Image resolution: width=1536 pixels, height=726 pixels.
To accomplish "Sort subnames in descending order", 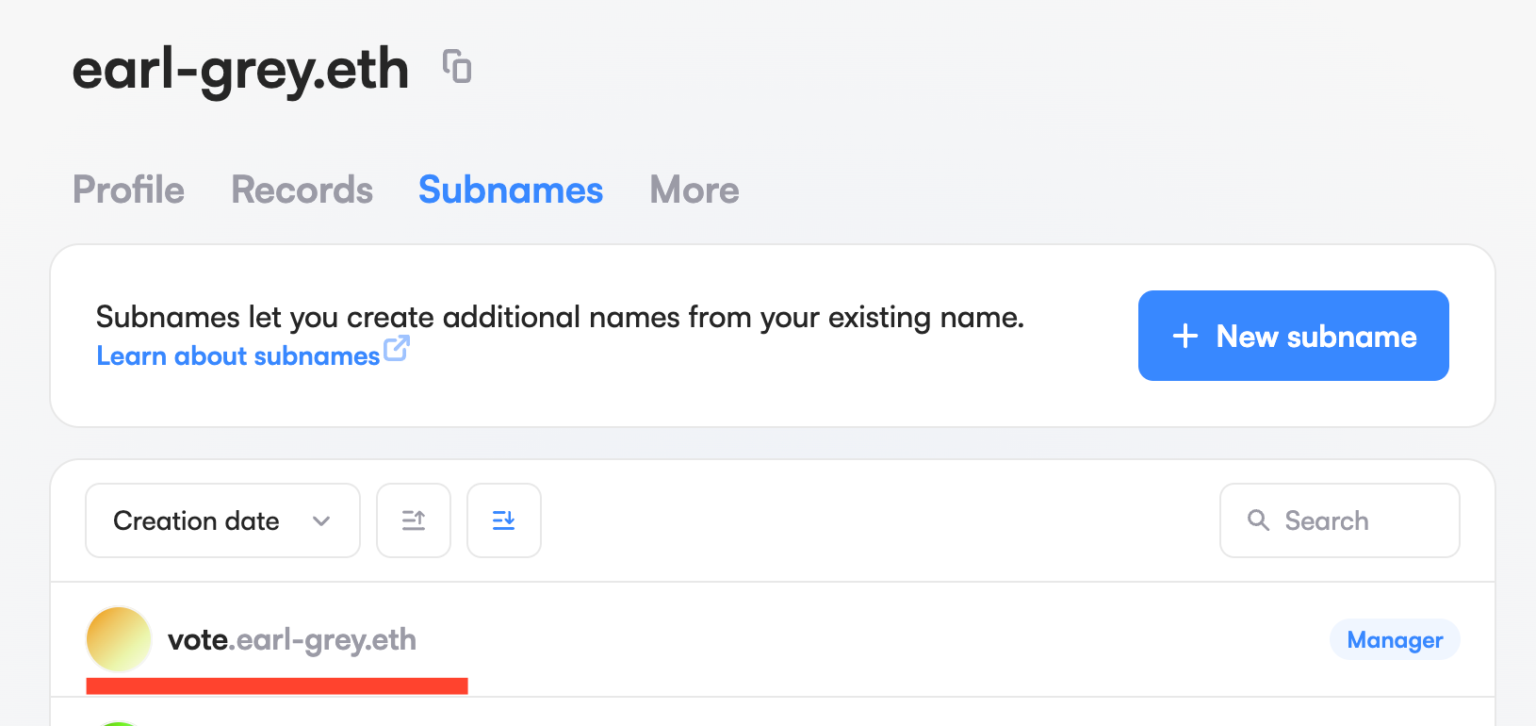I will point(503,520).
